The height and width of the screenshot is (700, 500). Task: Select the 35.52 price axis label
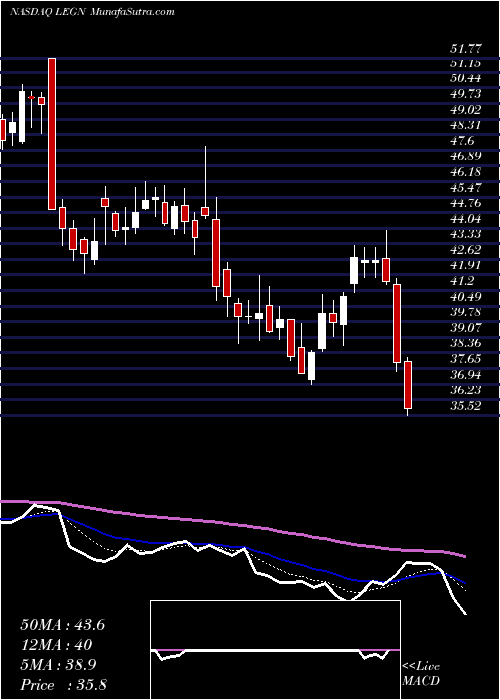(x=464, y=406)
